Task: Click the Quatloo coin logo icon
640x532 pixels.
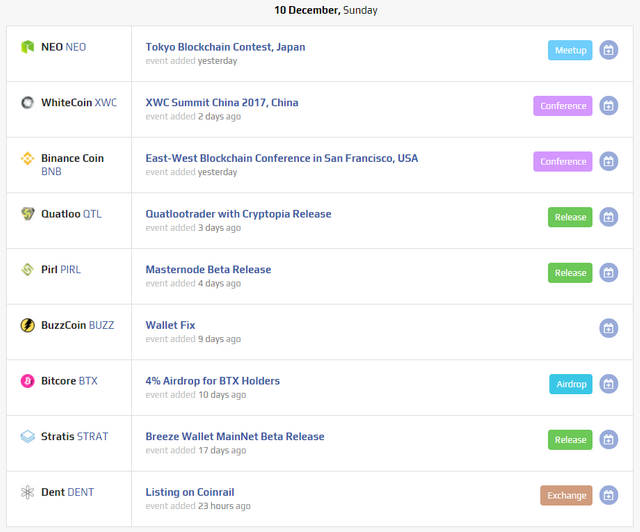Action: 27,214
